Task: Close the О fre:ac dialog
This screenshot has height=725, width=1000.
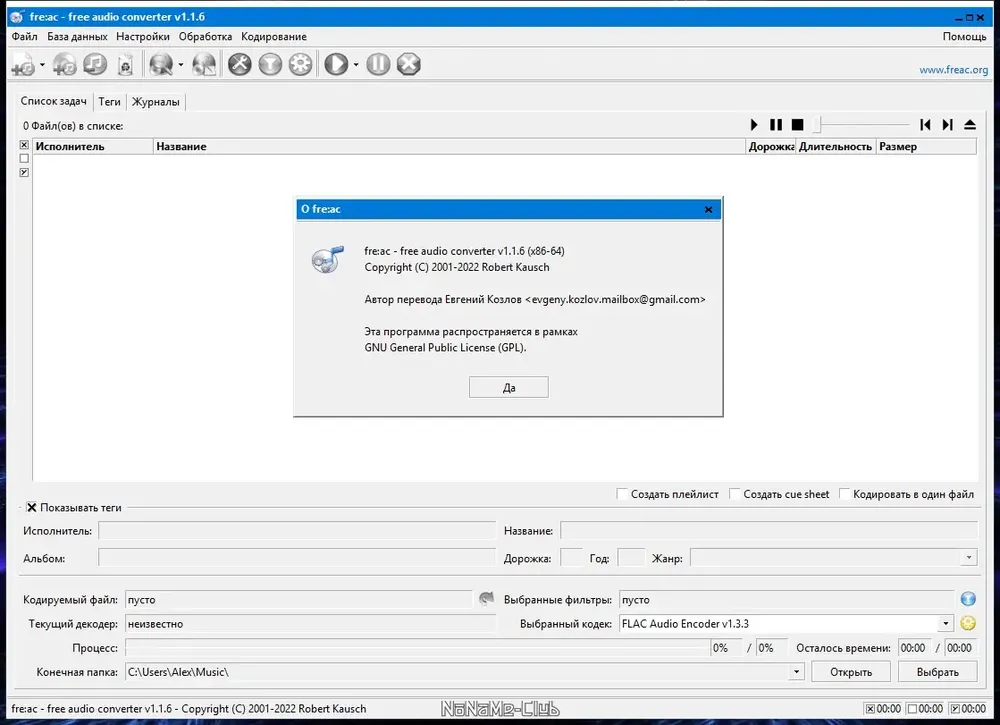Action: (x=708, y=209)
